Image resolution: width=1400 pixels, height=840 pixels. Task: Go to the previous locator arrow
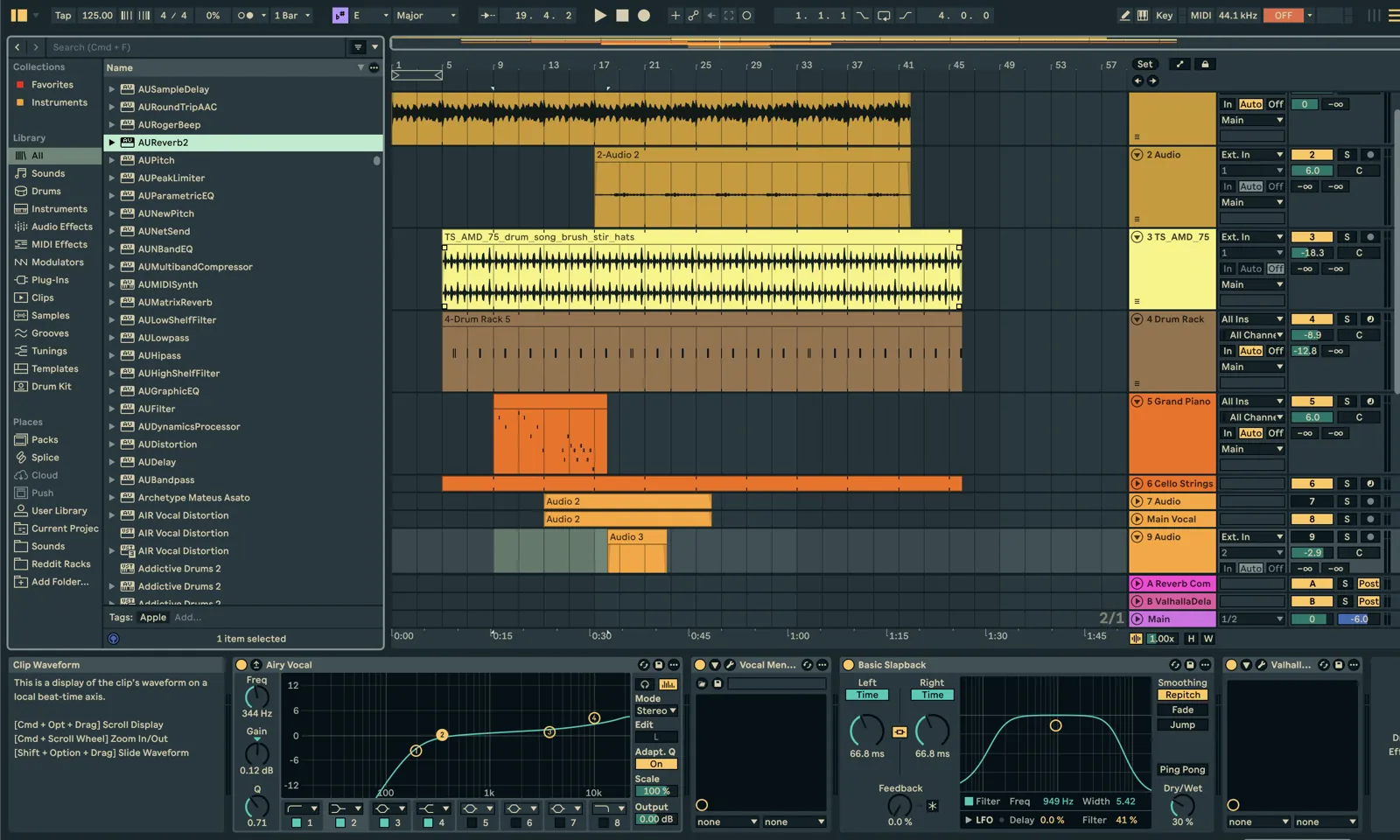[x=1137, y=80]
